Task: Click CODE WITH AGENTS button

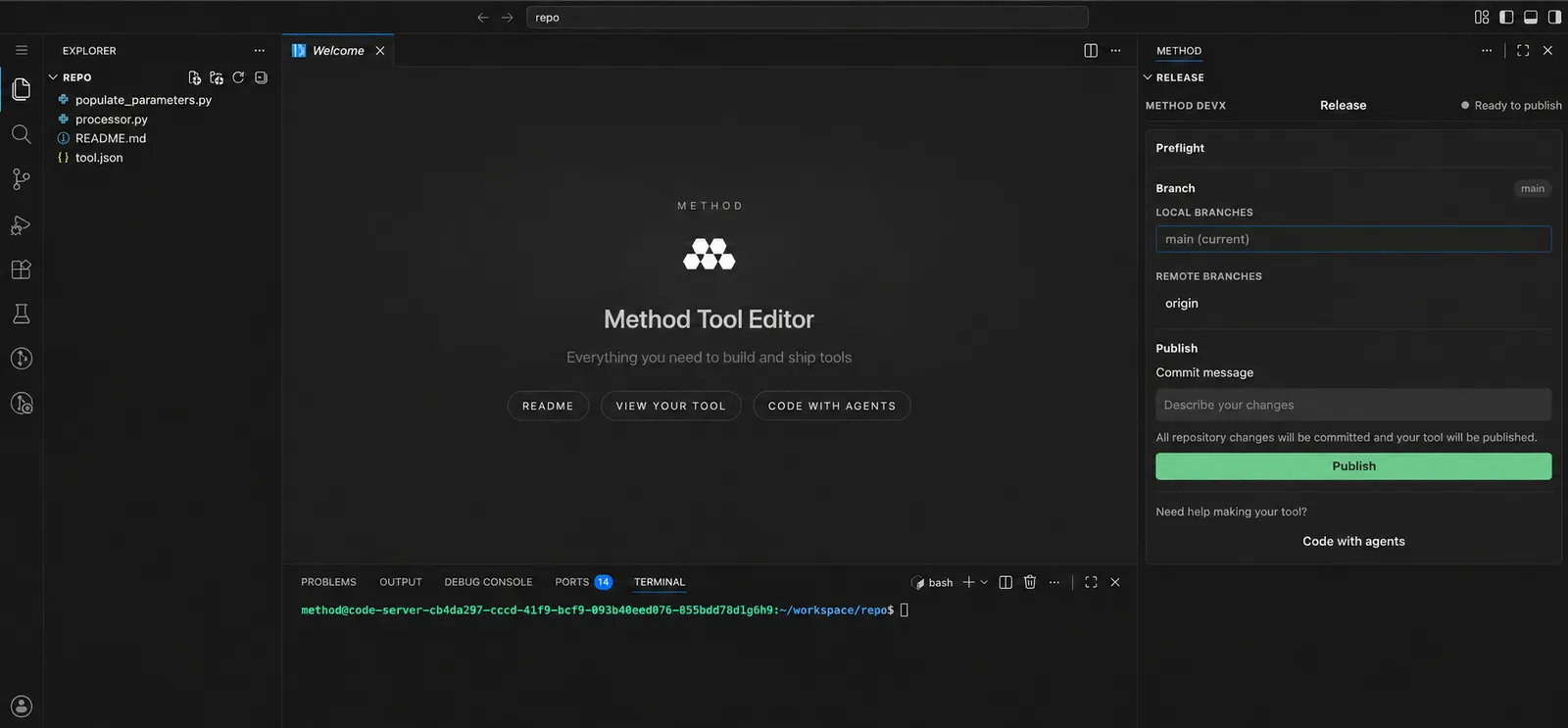Action: click(x=832, y=406)
